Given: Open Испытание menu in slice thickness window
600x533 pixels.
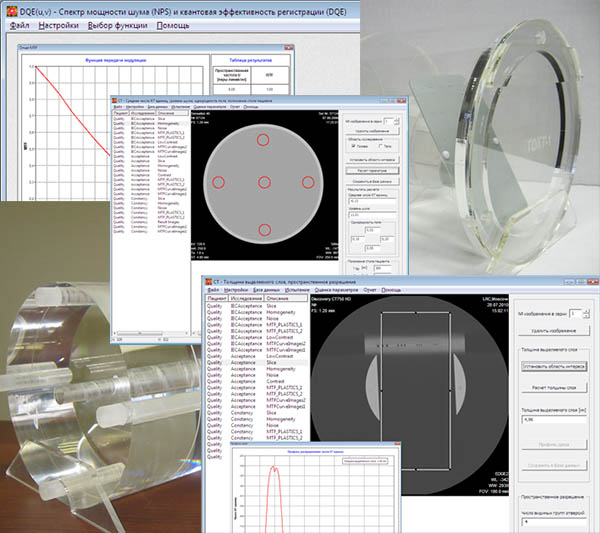Looking at the screenshot, I should click(297, 290).
